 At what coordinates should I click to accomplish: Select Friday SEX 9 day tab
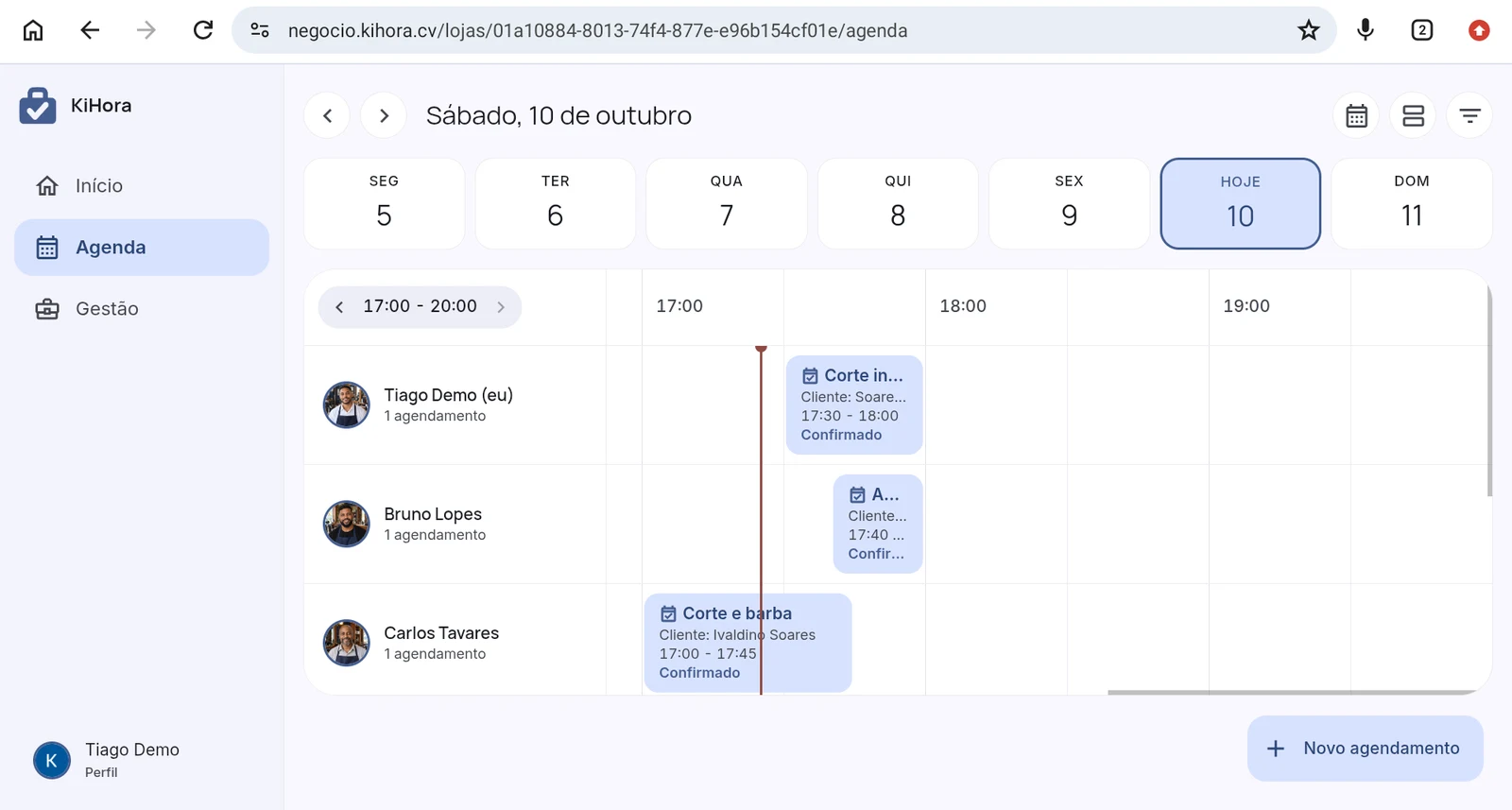(x=1069, y=203)
